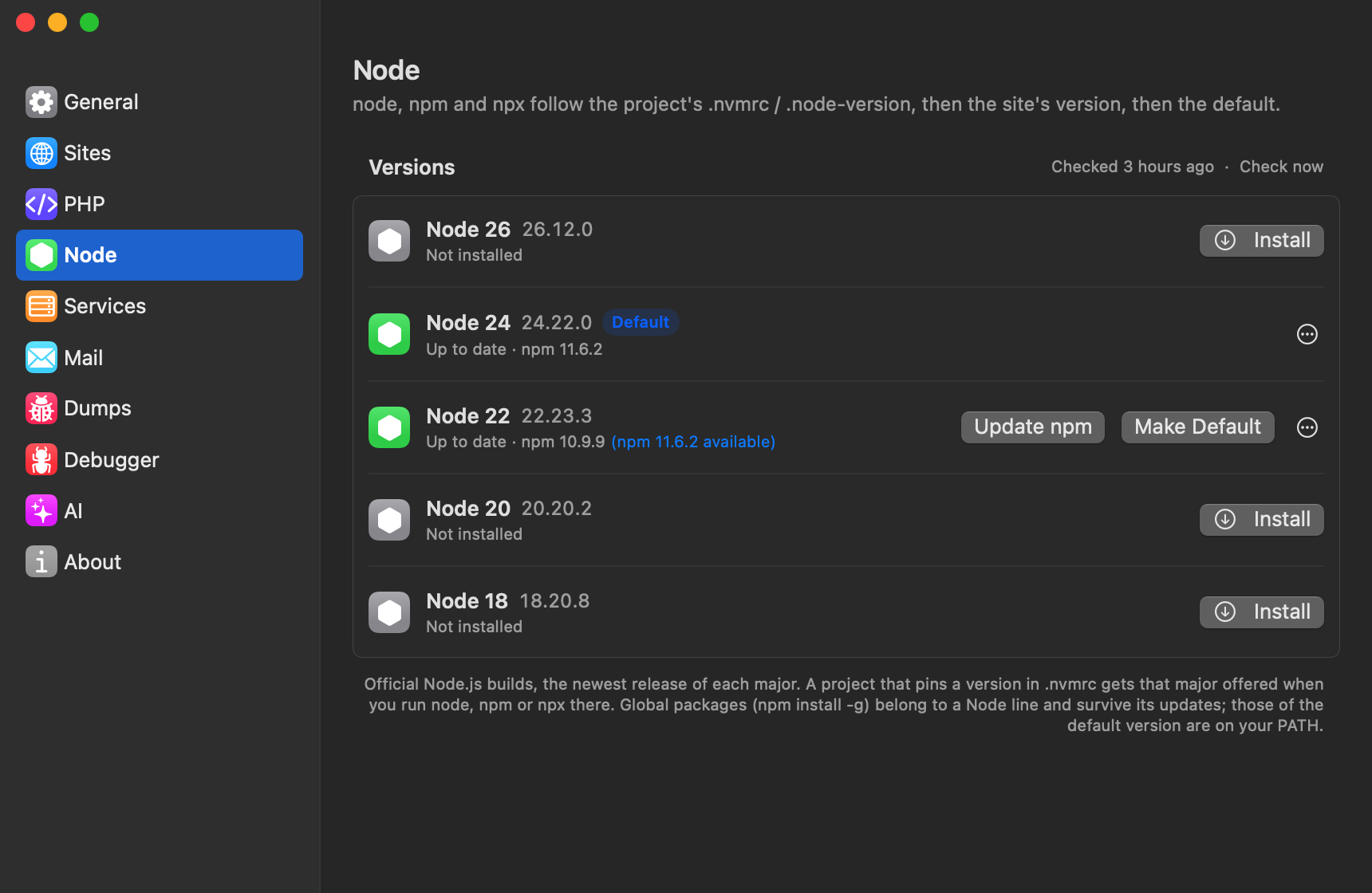The image size is (1372, 893).
Task: Click the Services stack icon
Action: pos(41,306)
